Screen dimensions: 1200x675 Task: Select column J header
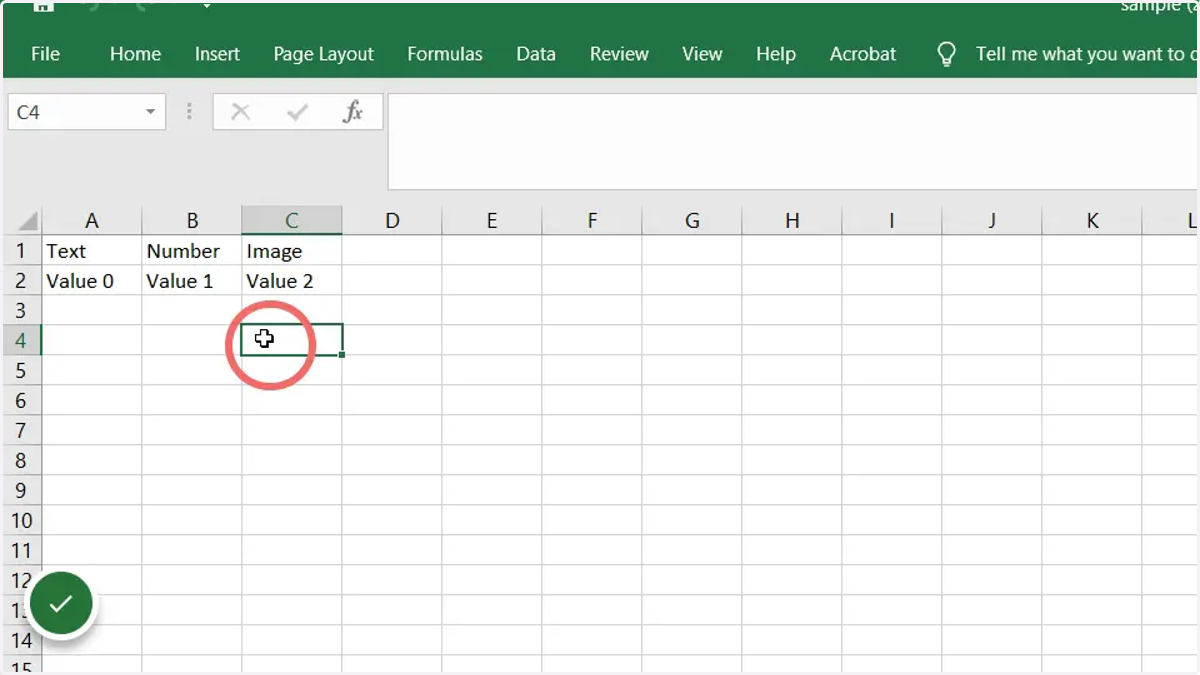pos(992,221)
